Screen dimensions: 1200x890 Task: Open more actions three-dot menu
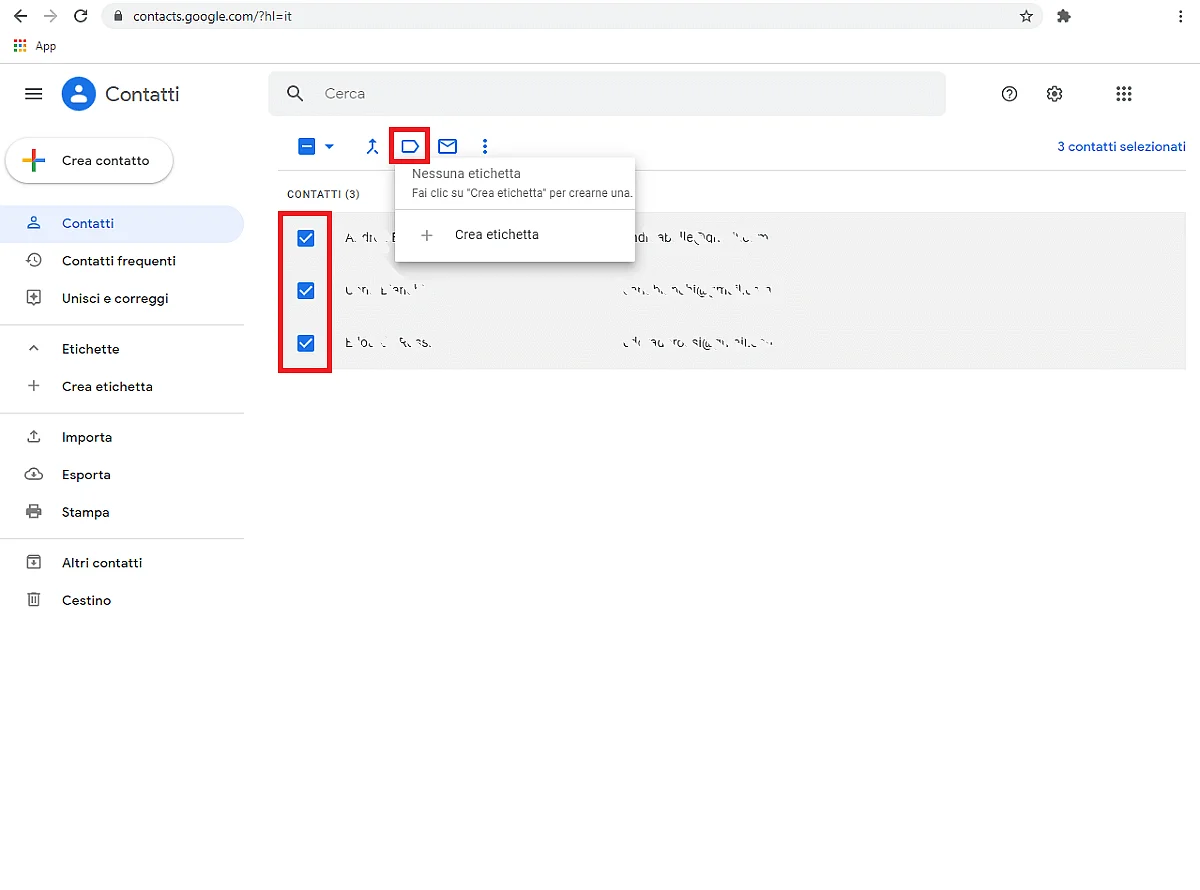click(485, 147)
